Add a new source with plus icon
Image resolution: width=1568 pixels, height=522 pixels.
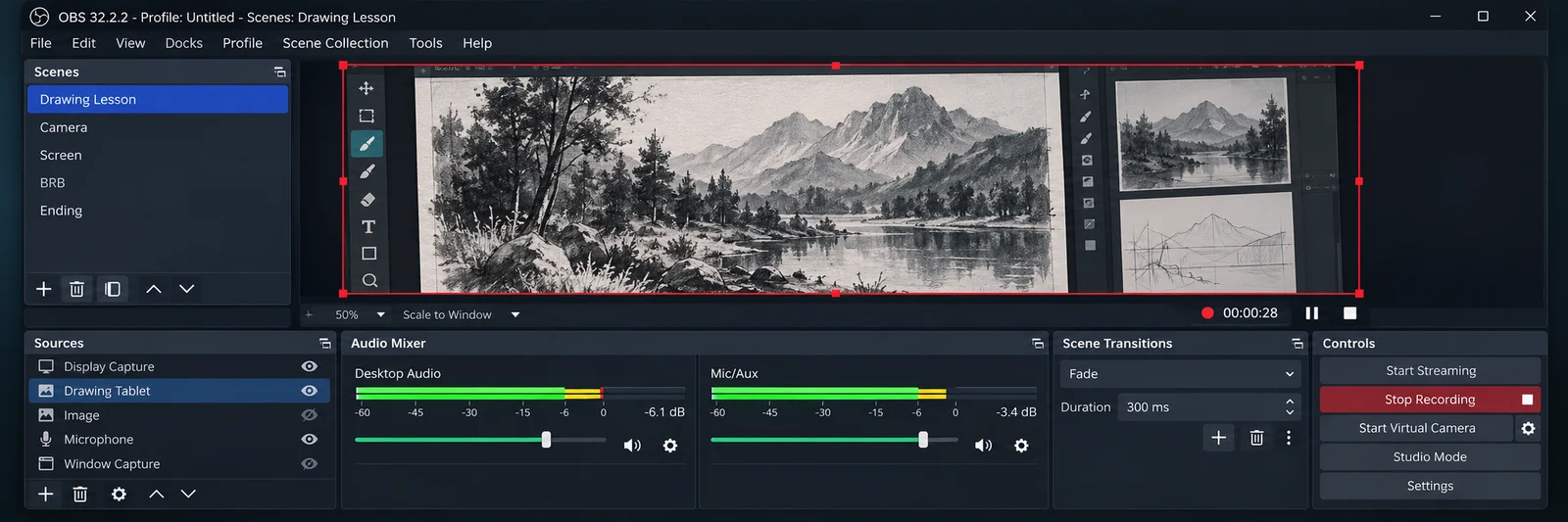click(x=46, y=495)
